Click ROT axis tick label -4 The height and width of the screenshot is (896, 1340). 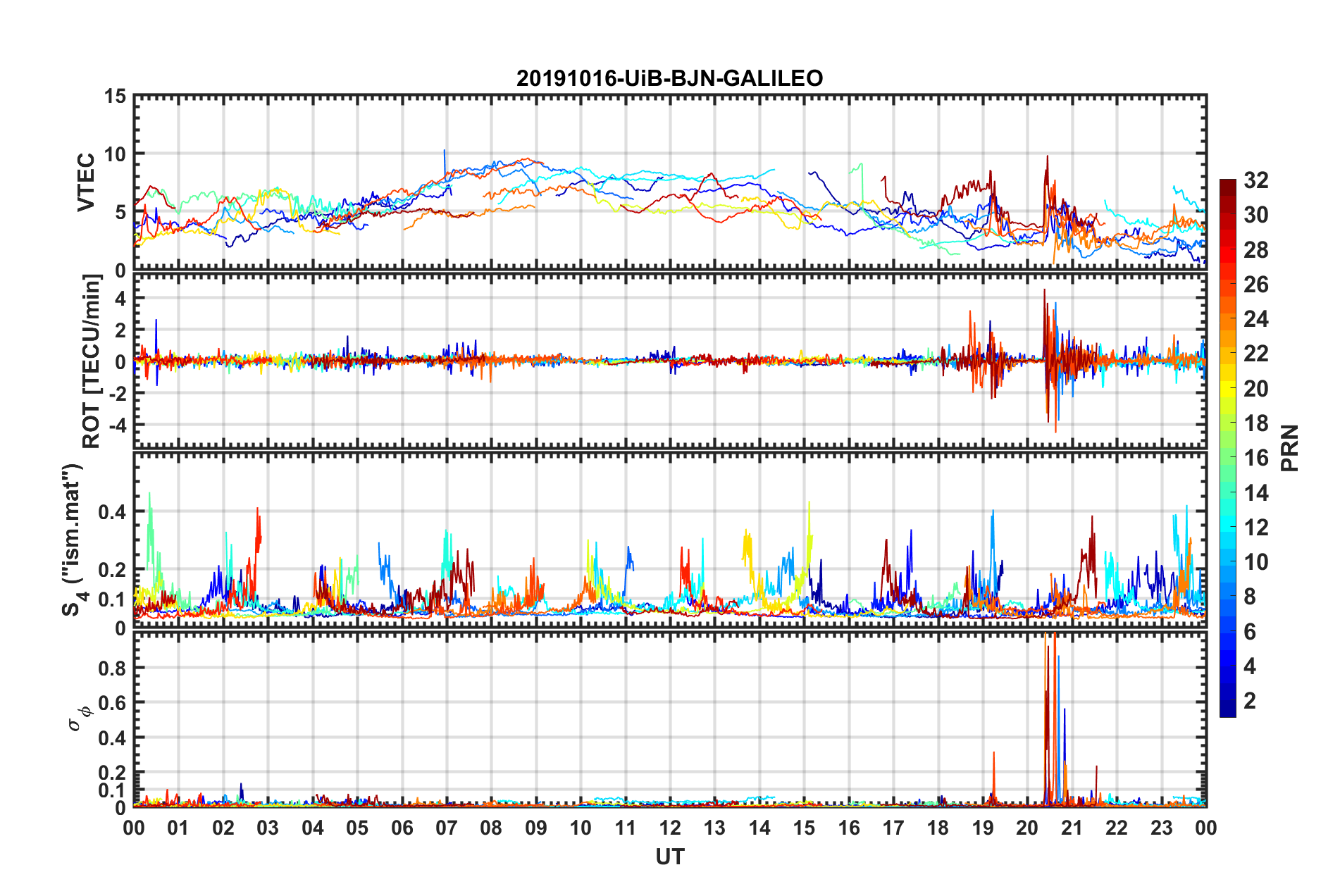pos(118,425)
